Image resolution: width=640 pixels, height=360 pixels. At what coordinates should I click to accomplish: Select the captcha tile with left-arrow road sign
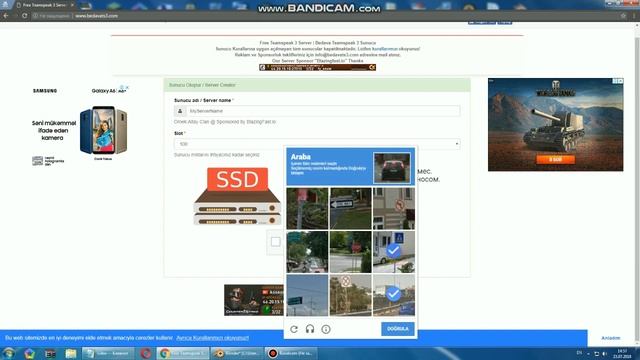351,209
